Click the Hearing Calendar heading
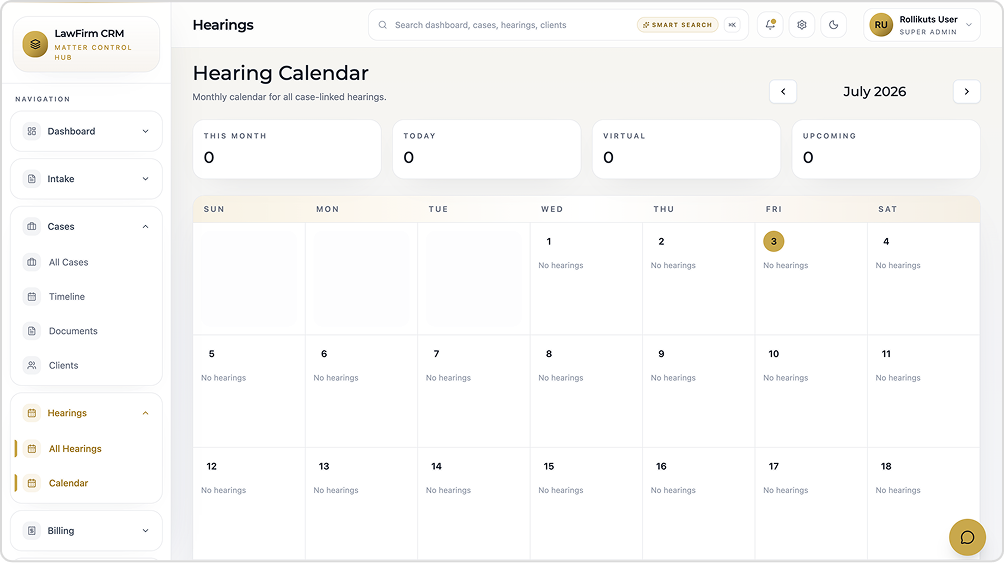The image size is (1004, 563). coord(280,73)
